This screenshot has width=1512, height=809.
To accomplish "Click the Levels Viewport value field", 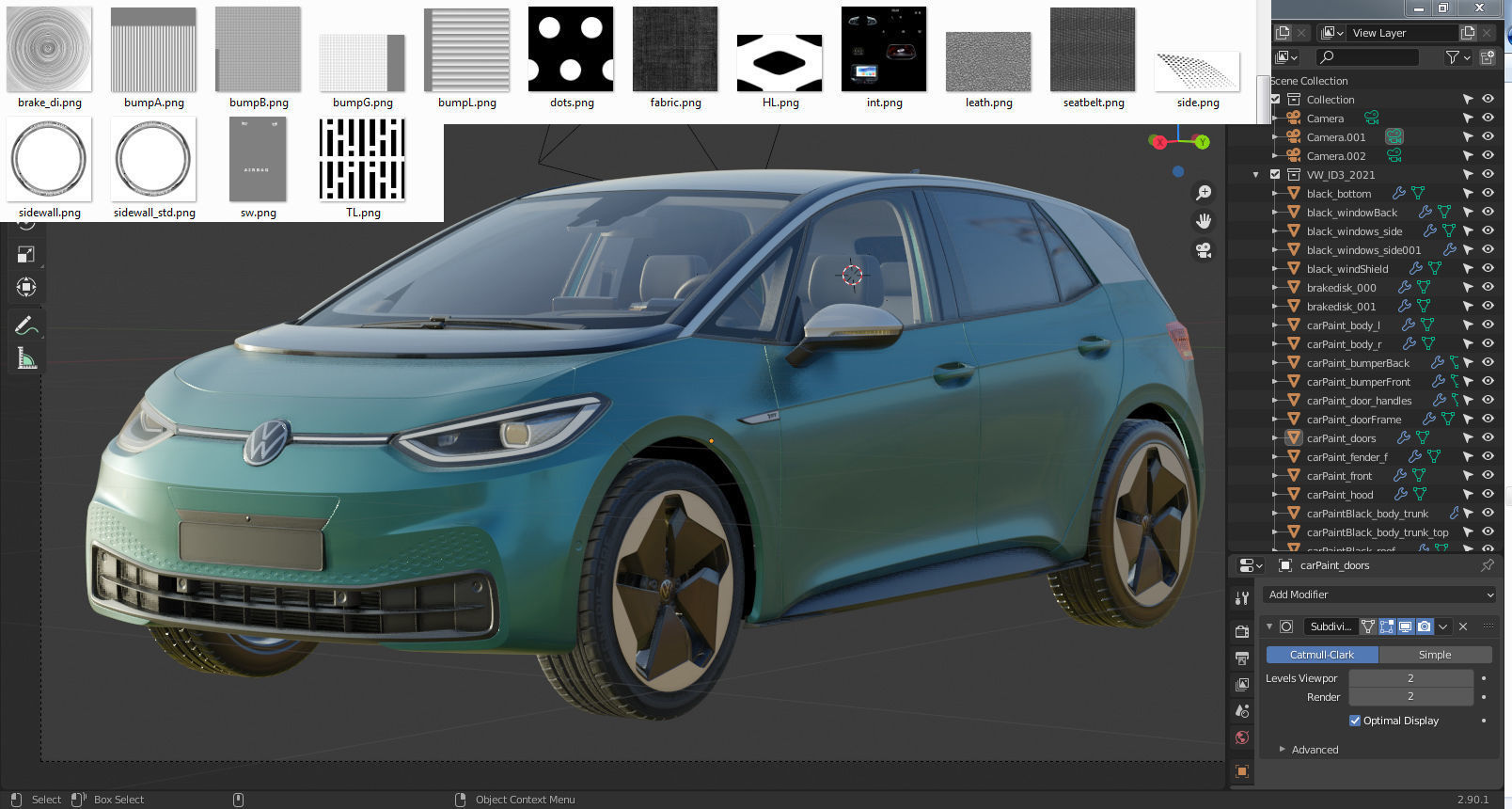I will click(x=1410, y=678).
